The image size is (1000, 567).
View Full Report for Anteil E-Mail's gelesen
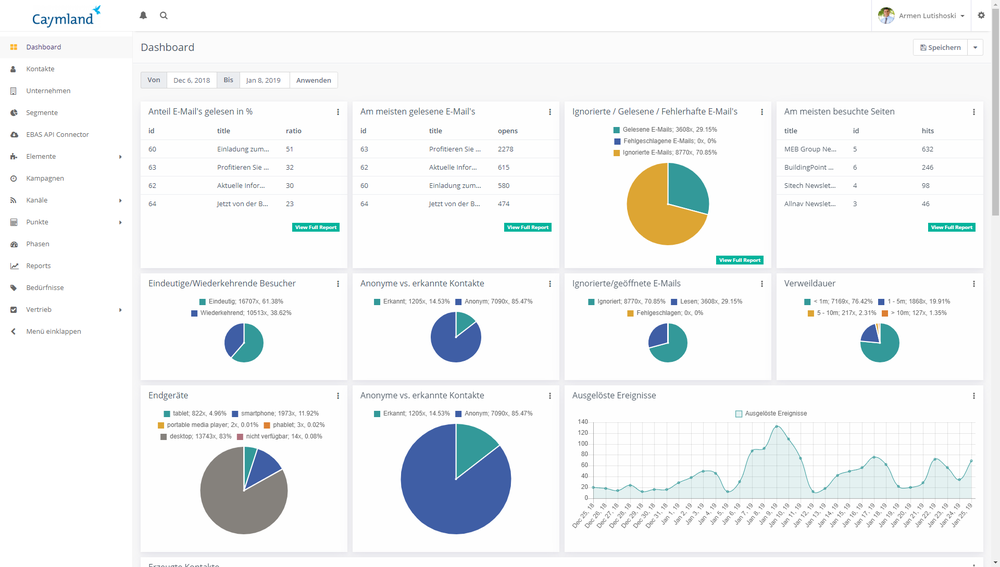tap(316, 227)
